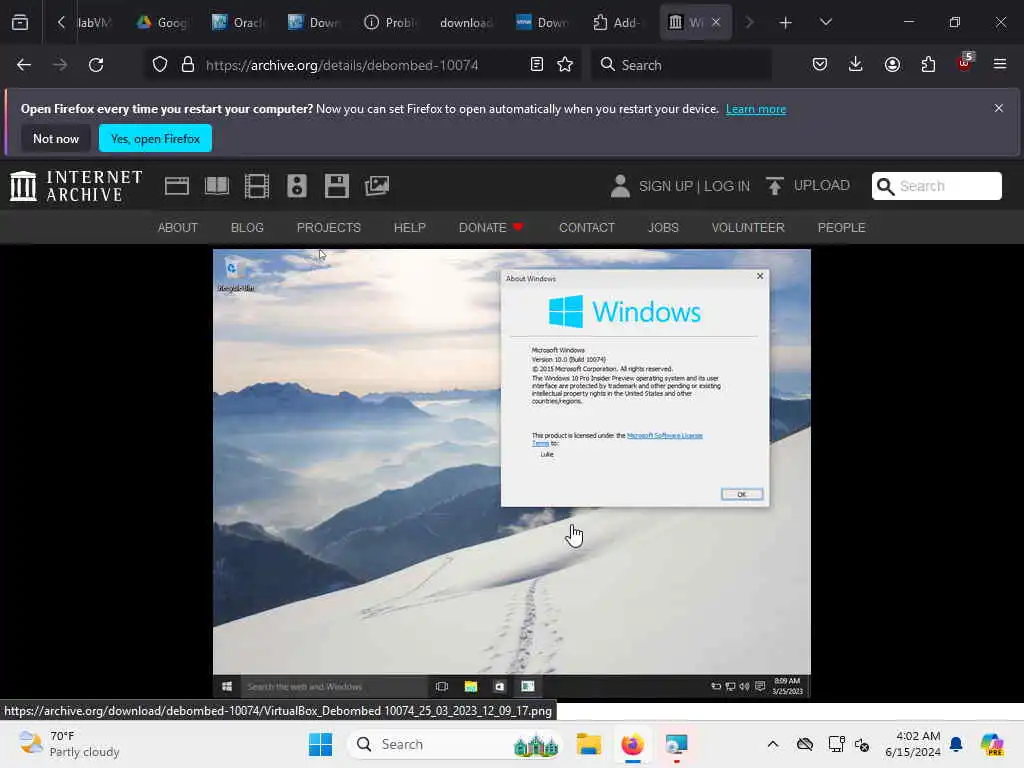The image size is (1024, 768).
Task: Open the DONATE menu item
Action: [x=490, y=227]
